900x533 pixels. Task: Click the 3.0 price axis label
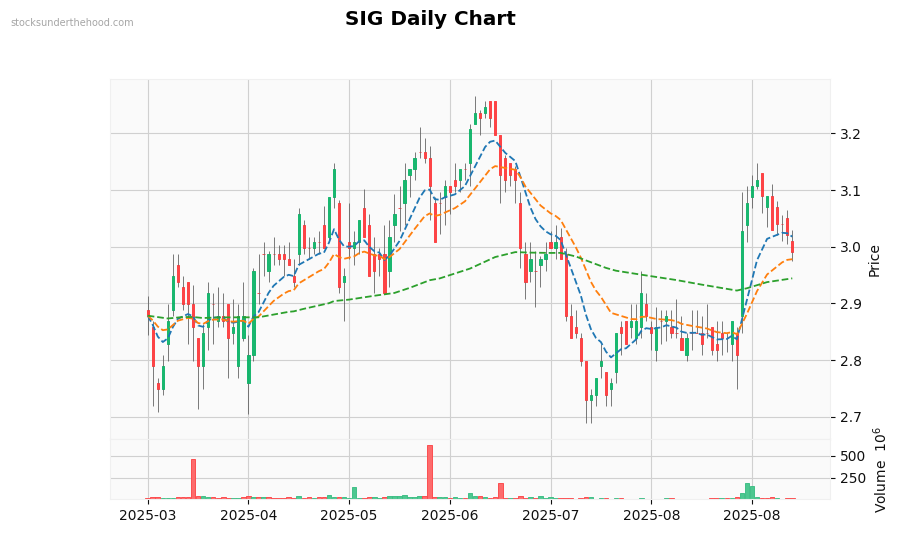850,247
